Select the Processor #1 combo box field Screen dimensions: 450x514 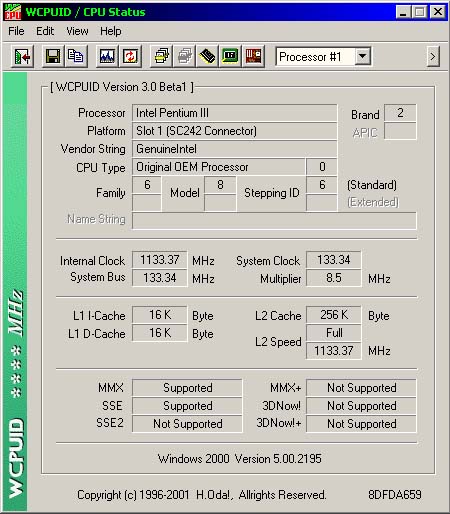tap(323, 57)
